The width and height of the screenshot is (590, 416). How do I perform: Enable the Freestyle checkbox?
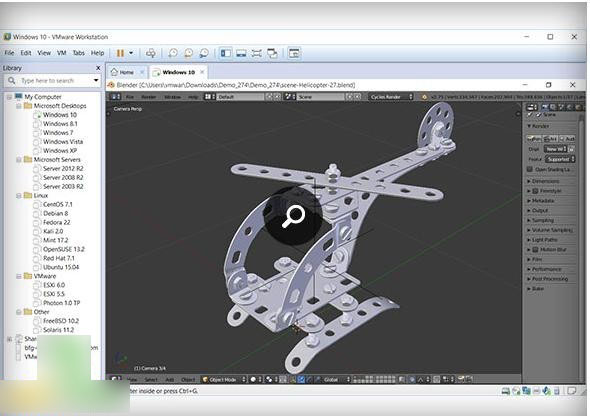(535, 191)
